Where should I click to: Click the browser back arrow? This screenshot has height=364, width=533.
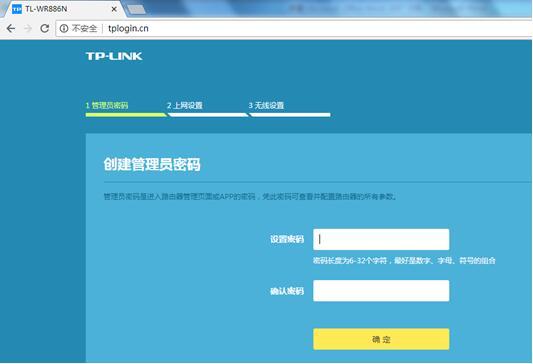(x=11, y=28)
